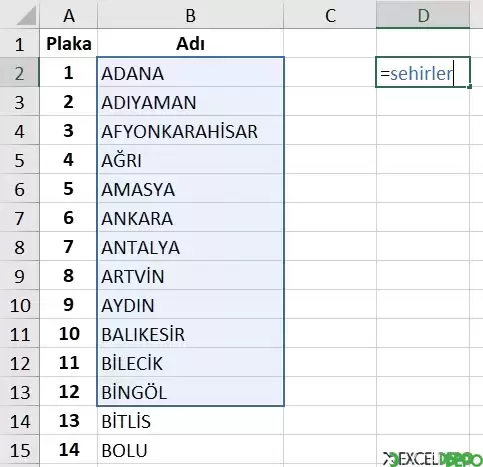483x467 pixels.
Task: Click the ExcelDepo watermark logo
Action: (x=432, y=459)
